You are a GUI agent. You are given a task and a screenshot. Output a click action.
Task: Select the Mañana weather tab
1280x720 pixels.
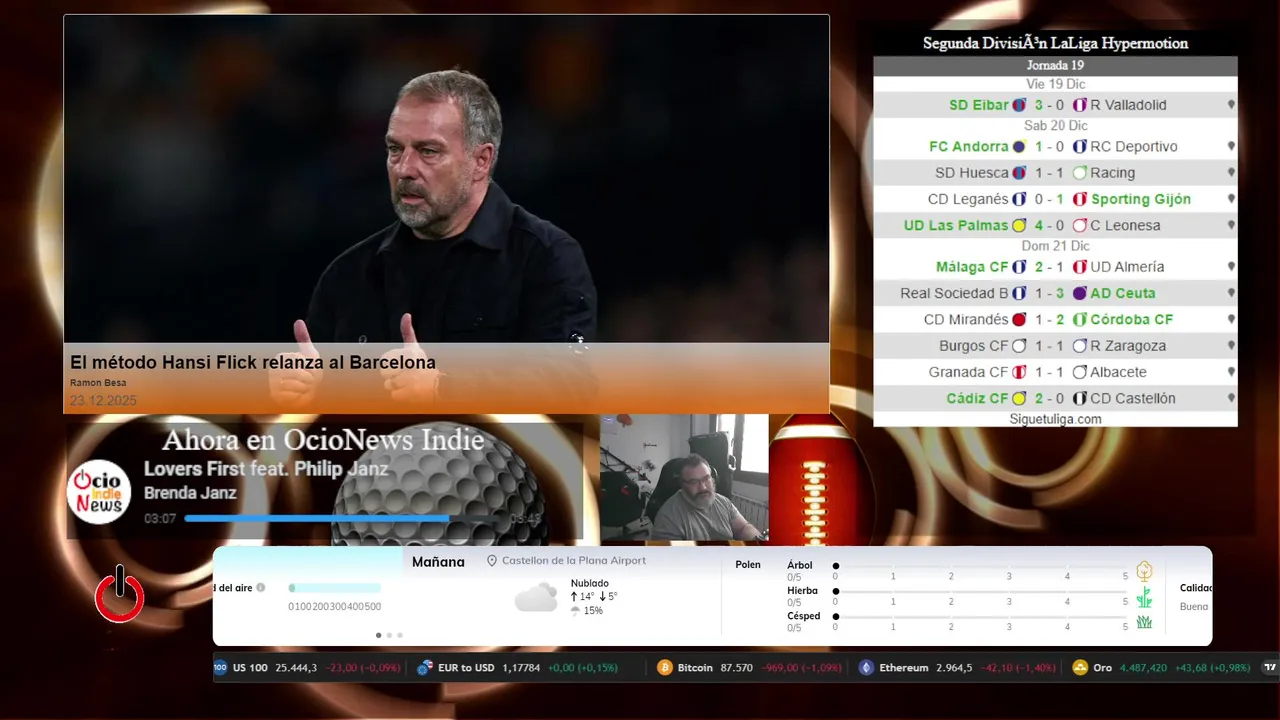pyautogui.click(x=438, y=562)
